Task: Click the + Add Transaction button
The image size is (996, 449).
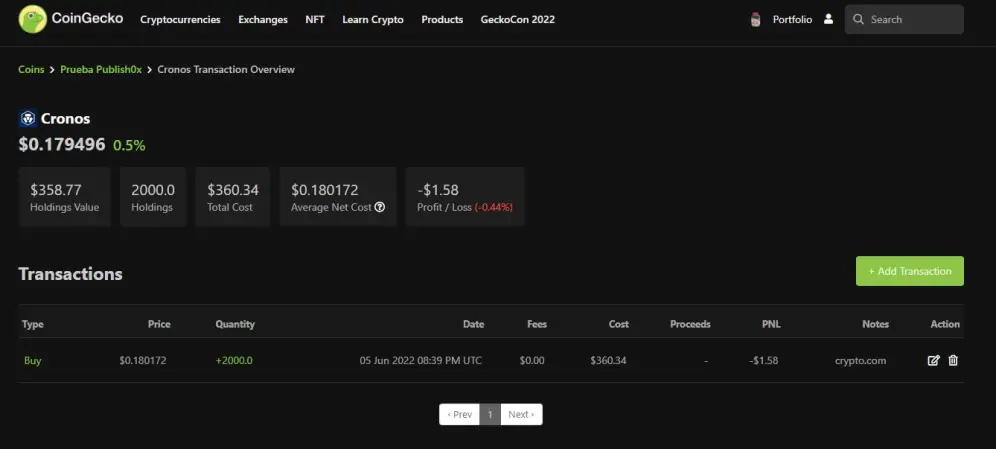Action: [910, 271]
